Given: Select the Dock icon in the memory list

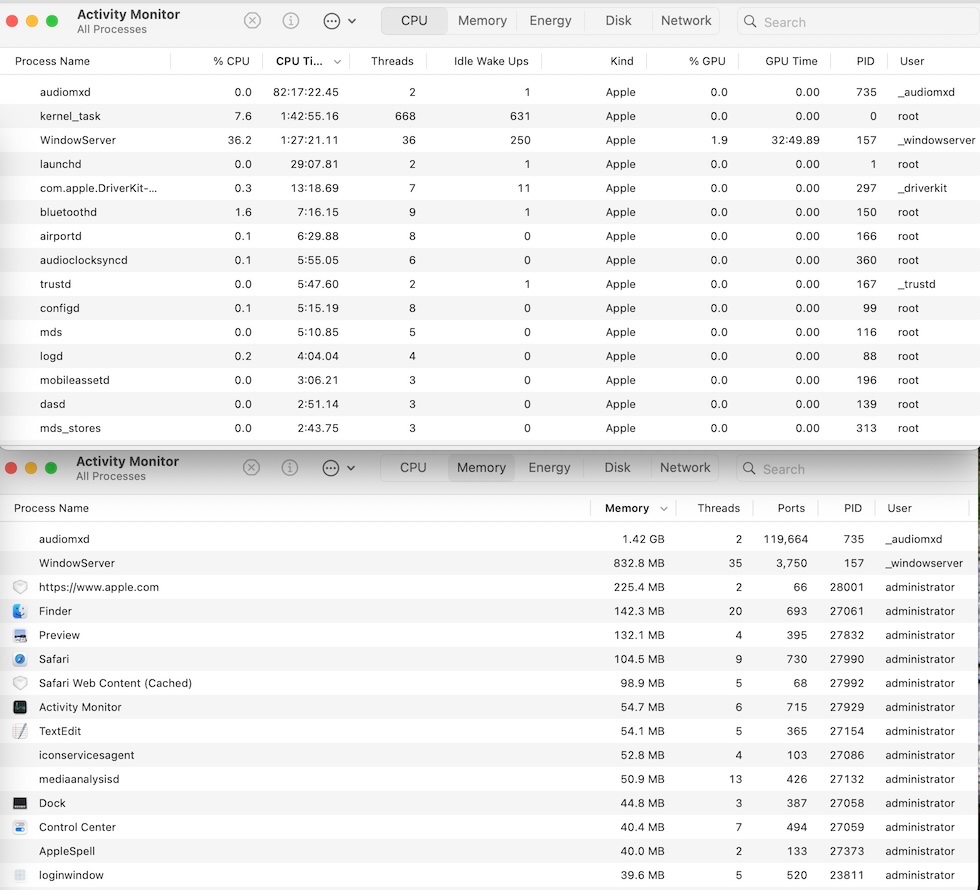Looking at the screenshot, I should click(x=20, y=803).
